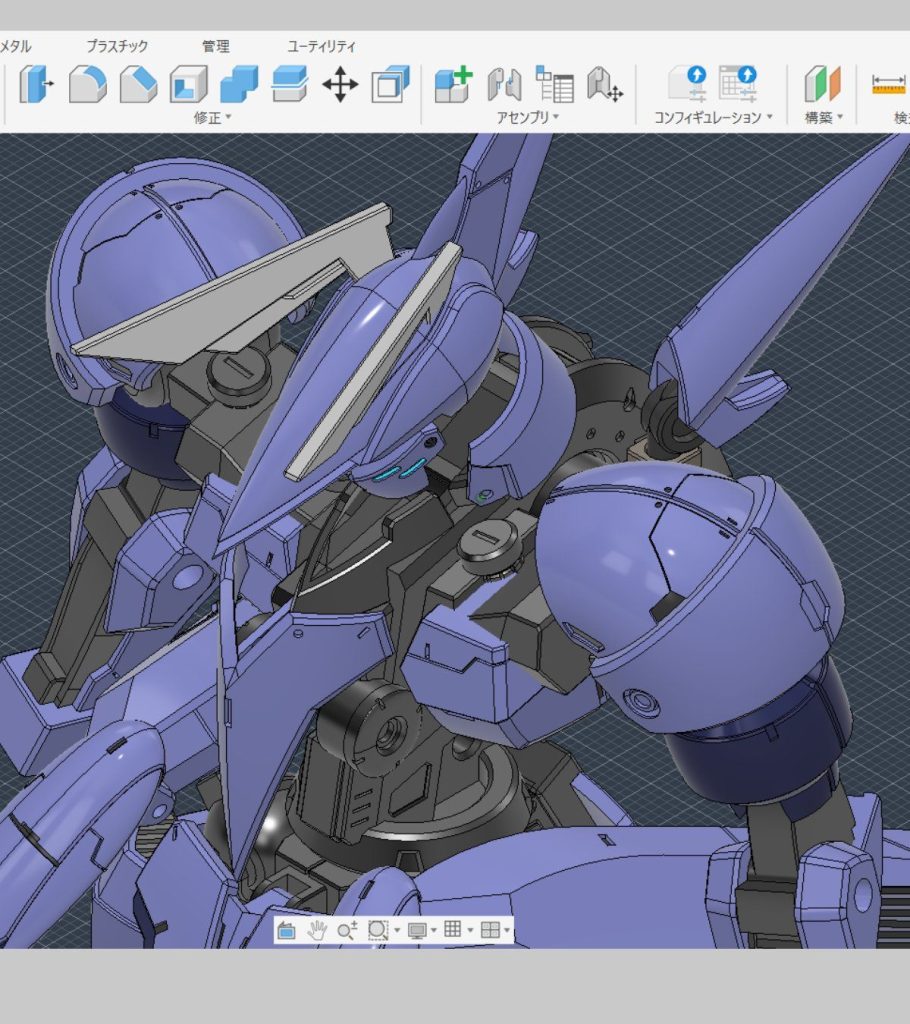Image resolution: width=910 pixels, height=1024 pixels.
Task: Open the 構築 dropdown
Action: (824, 118)
